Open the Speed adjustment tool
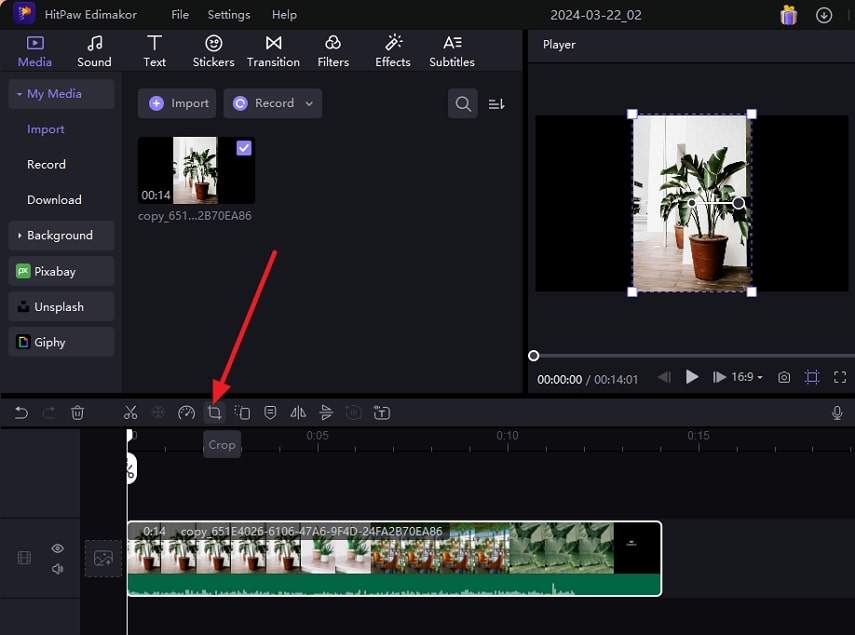 point(186,412)
